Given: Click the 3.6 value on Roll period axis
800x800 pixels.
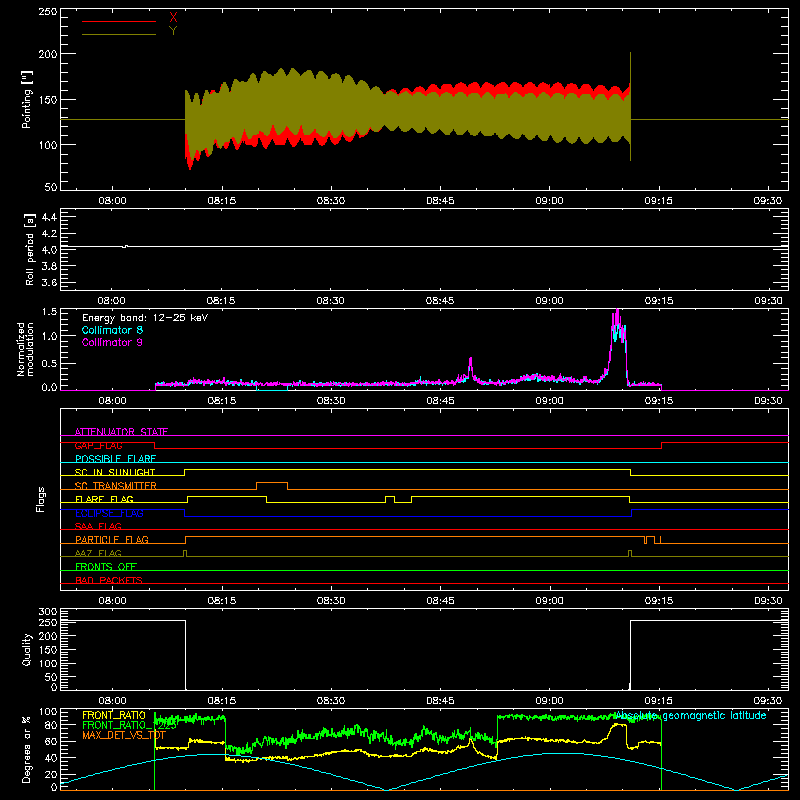Looking at the screenshot, I should tap(49, 282).
